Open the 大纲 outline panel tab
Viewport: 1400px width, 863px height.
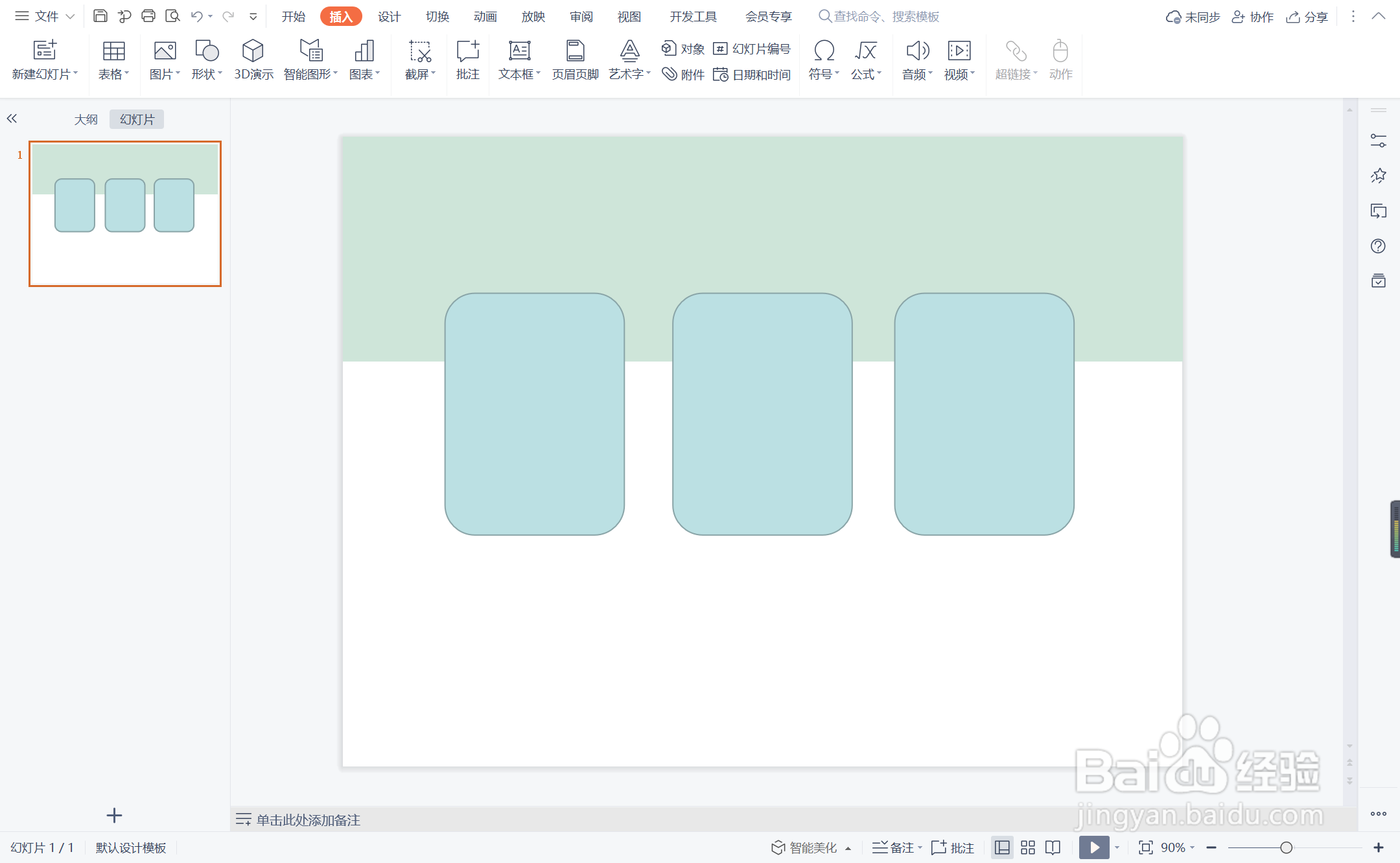pyautogui.click(x=86, y=119)
